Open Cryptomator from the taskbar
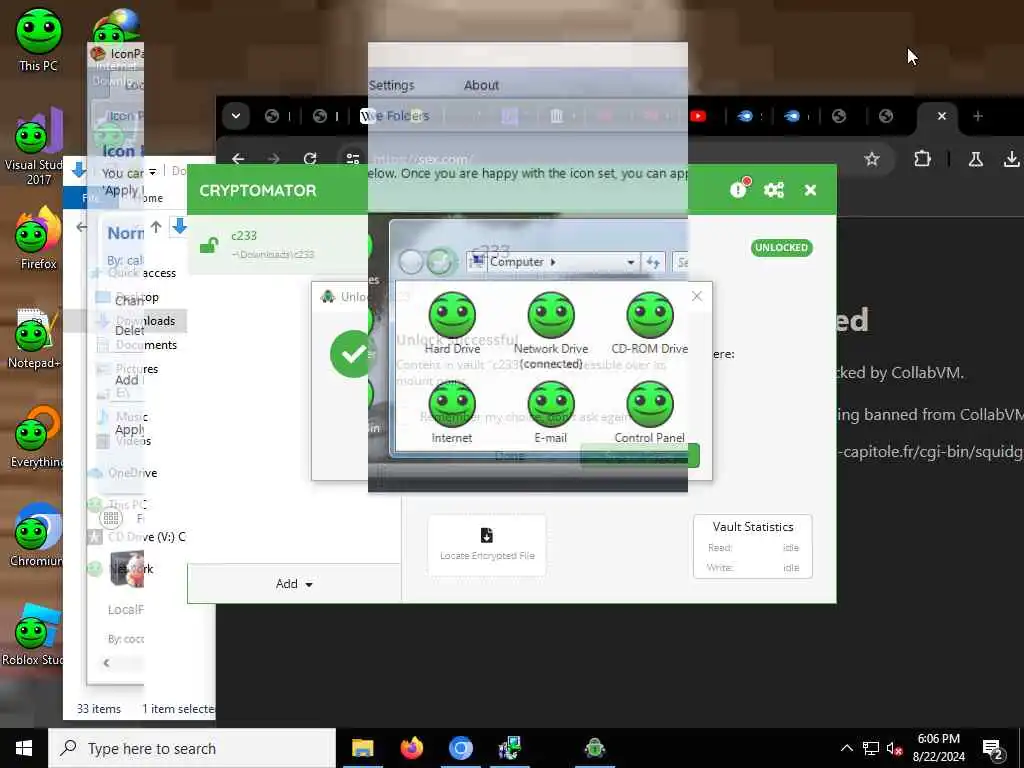 pyautogui.click(x=595, y=748)
